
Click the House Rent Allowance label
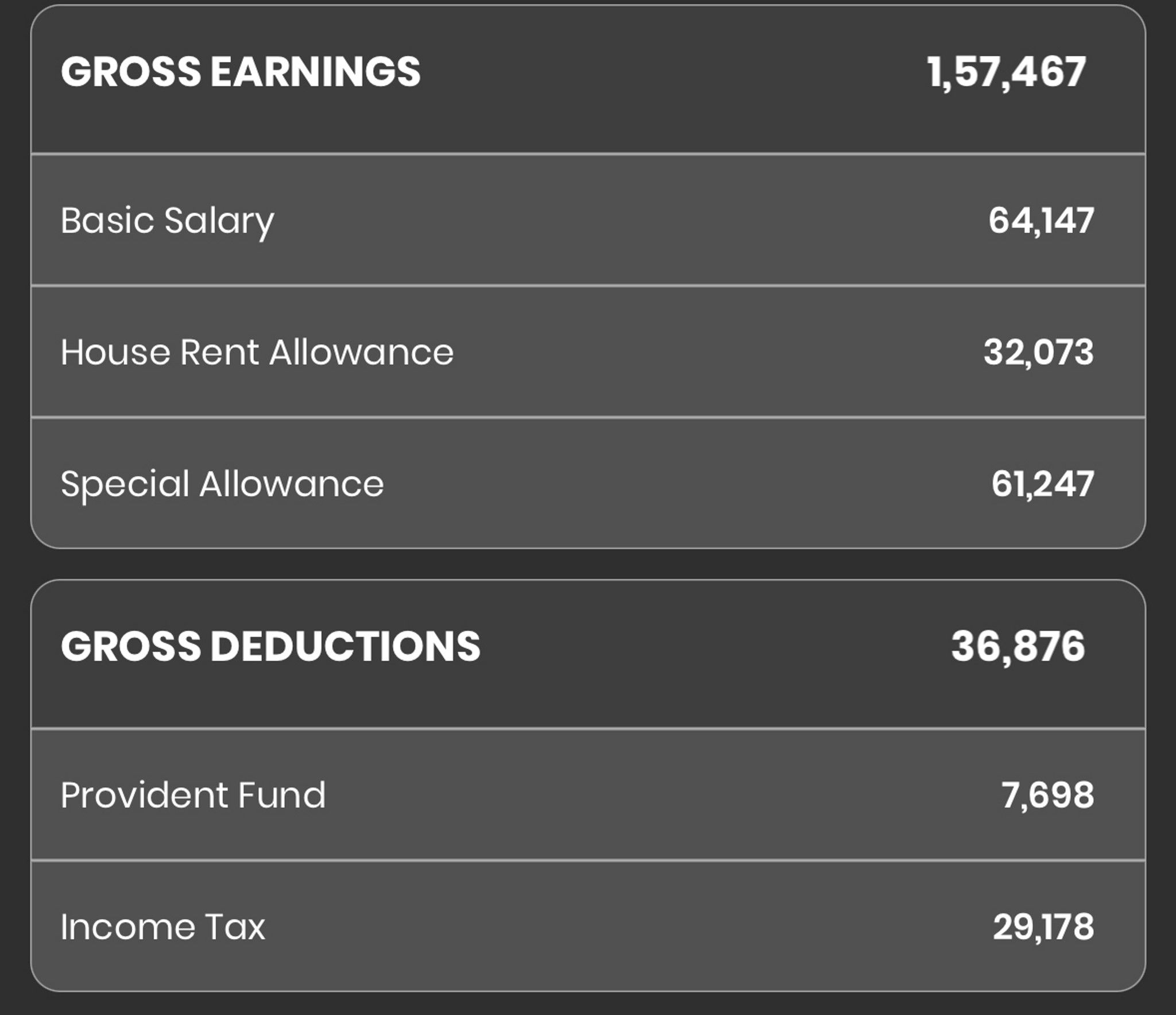click(x=257, y=352)
